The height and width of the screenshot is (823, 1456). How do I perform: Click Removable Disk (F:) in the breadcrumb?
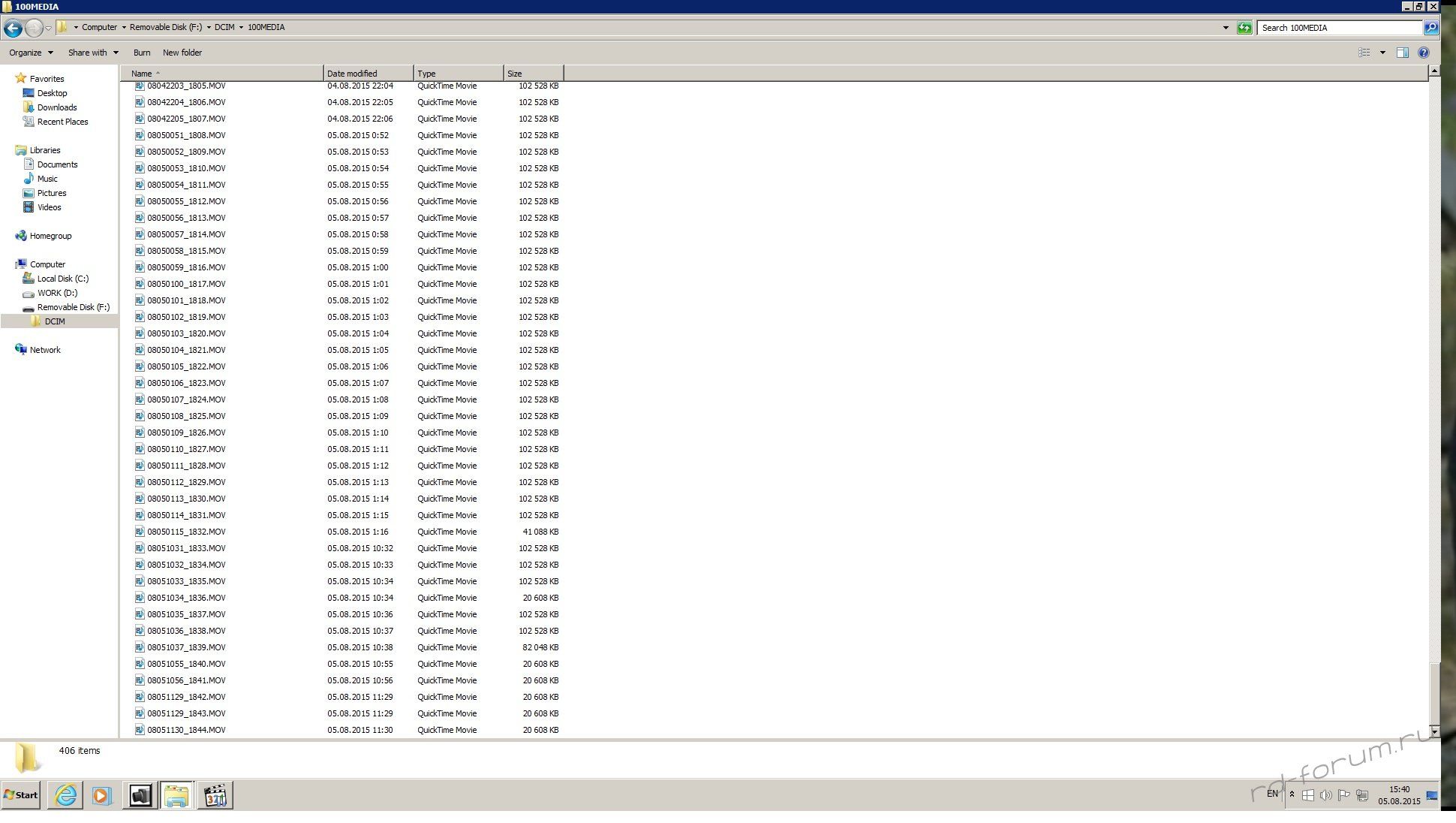(166, 27)
